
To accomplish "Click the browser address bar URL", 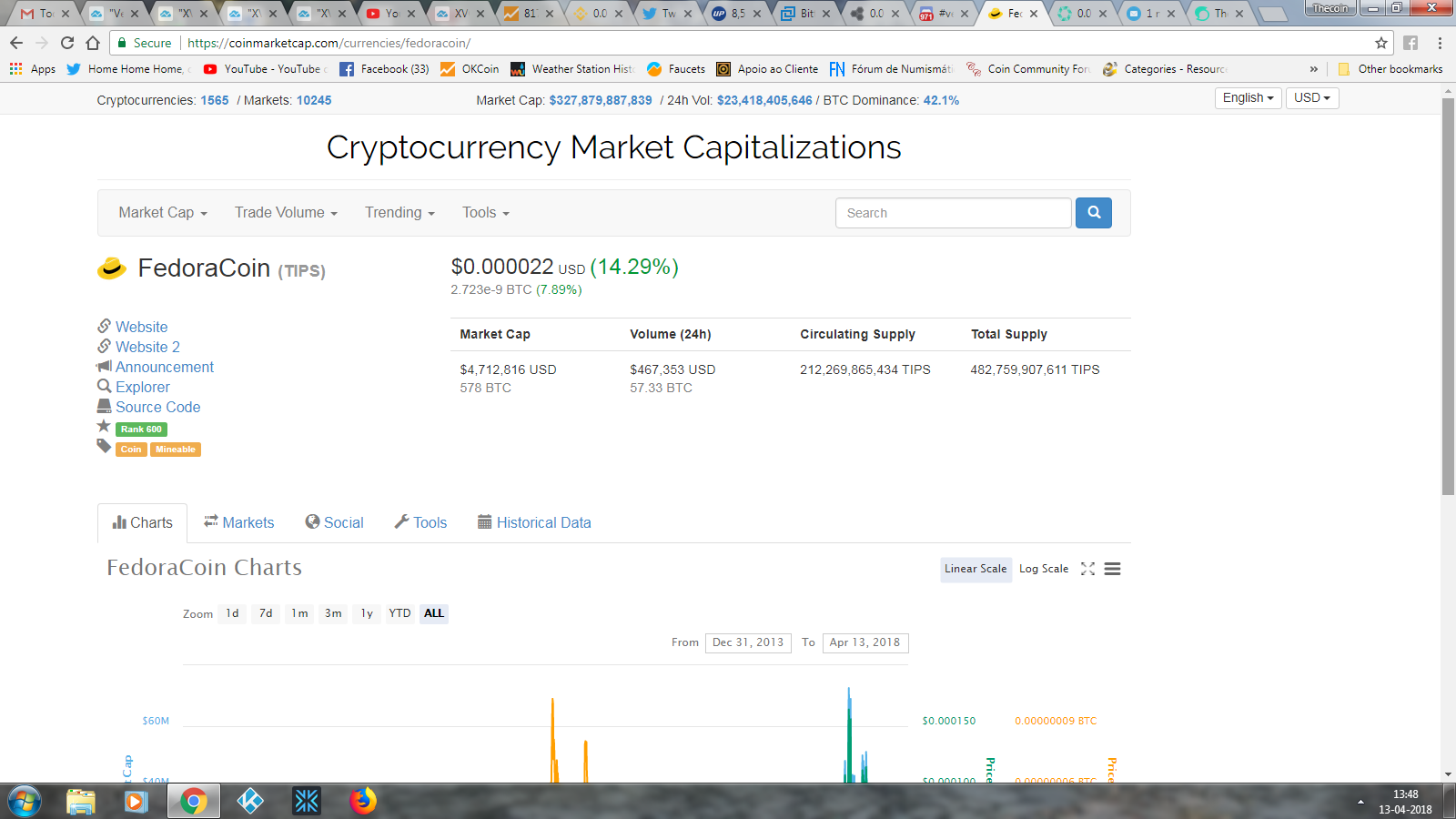I will tap(329, 43).
